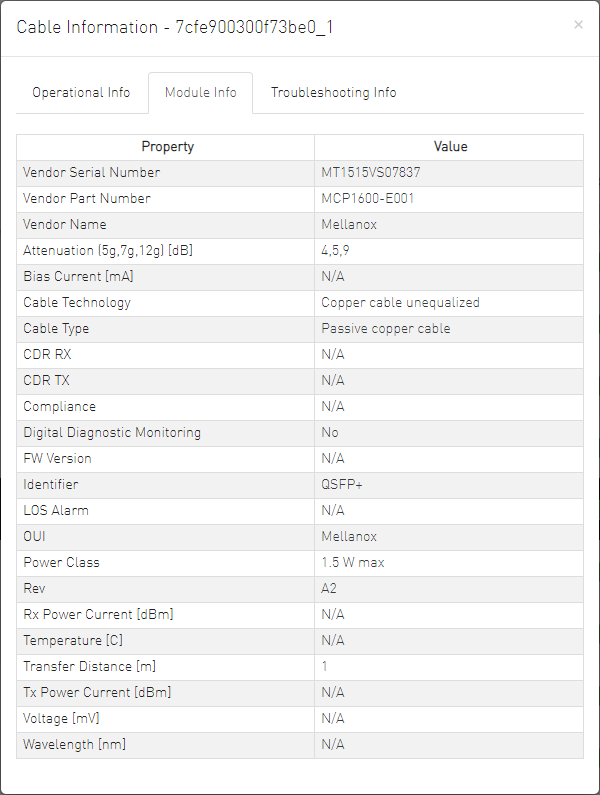Click the MCP1600-E001 part number cell
This screenshot has height=795, width=600.
[x=368, y=199]
